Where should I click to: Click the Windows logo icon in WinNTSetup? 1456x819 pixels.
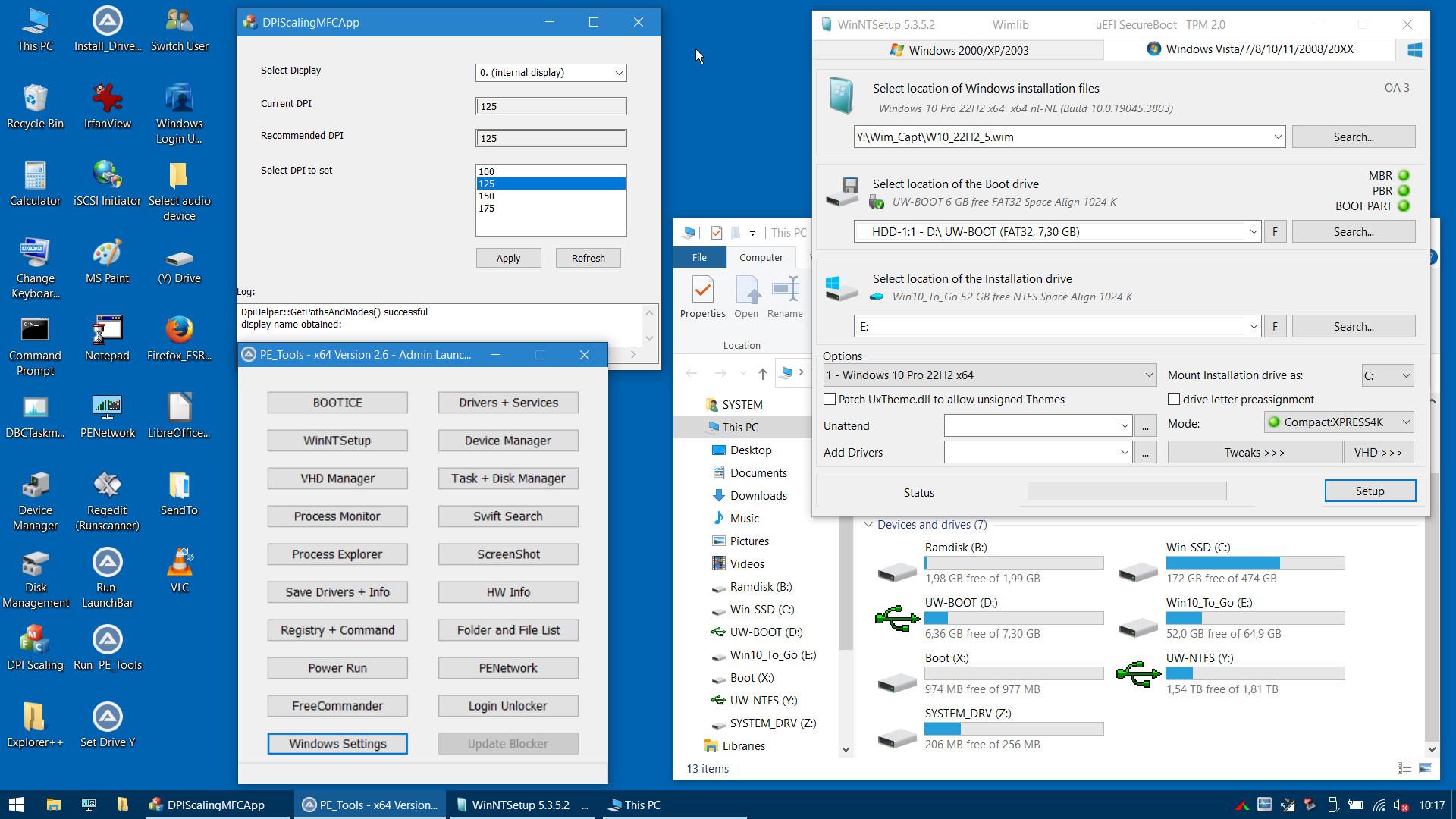click(x=1414, y=49)
